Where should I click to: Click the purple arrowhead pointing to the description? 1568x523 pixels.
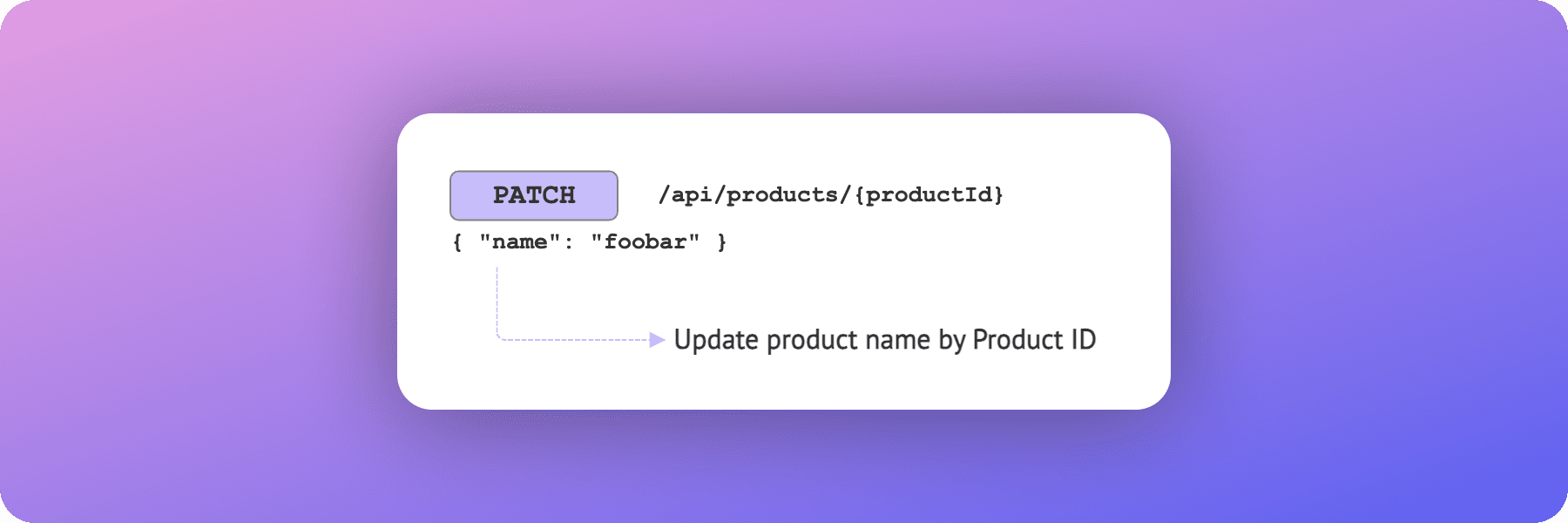point(658,339)
